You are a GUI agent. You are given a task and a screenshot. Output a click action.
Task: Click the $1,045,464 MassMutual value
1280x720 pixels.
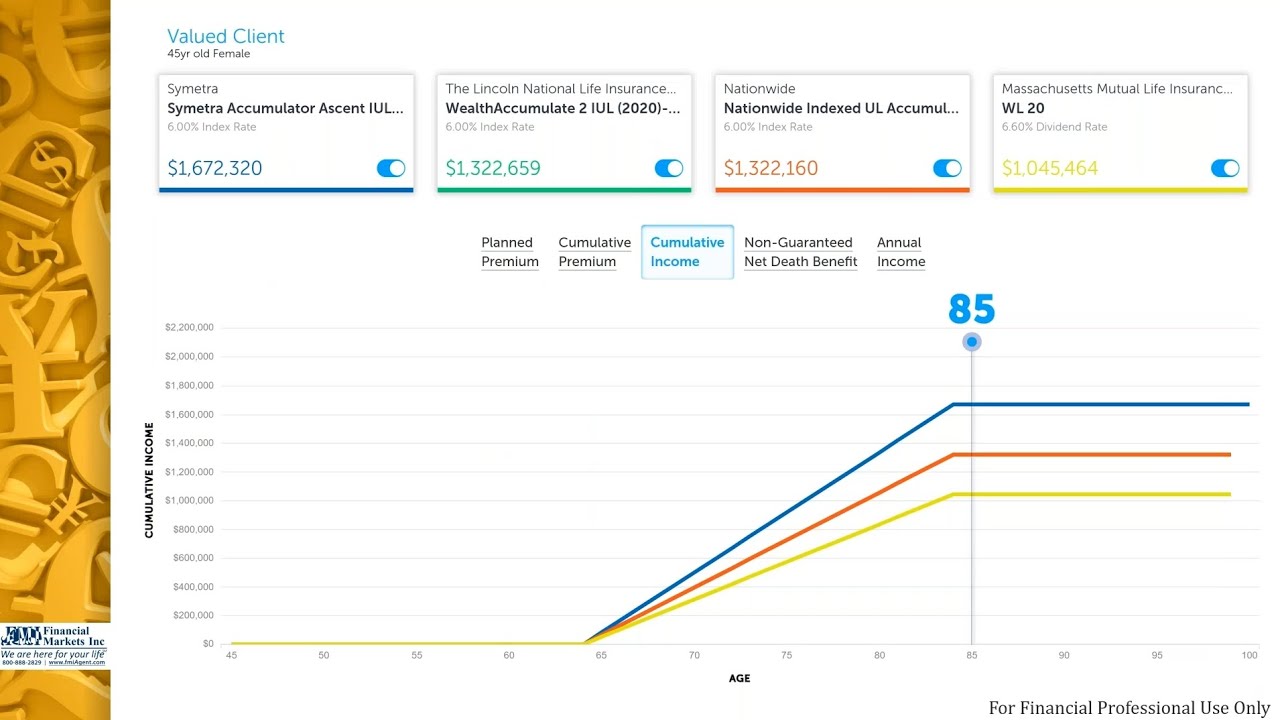[x=1050, y=168]
